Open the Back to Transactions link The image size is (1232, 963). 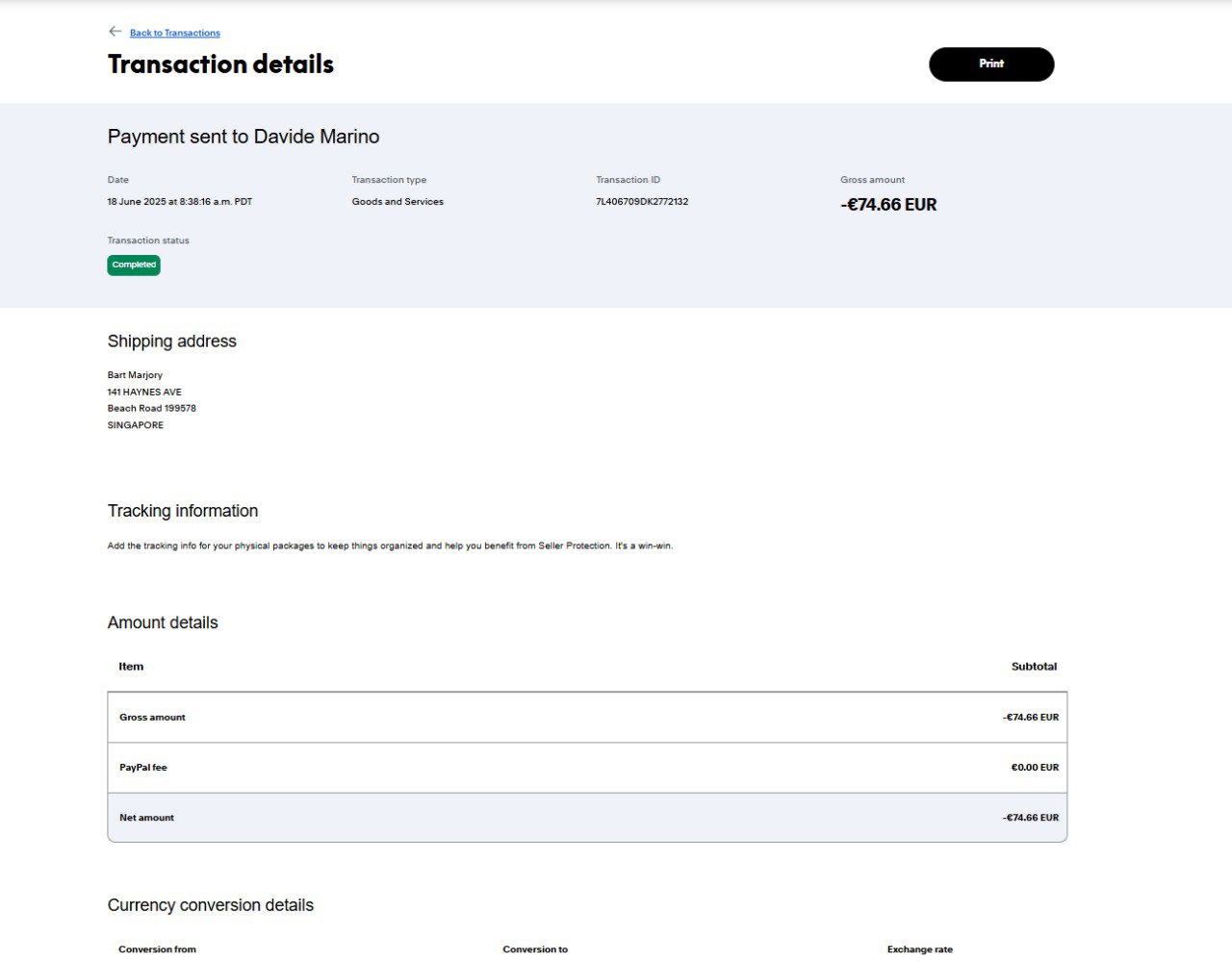(175, 33)
